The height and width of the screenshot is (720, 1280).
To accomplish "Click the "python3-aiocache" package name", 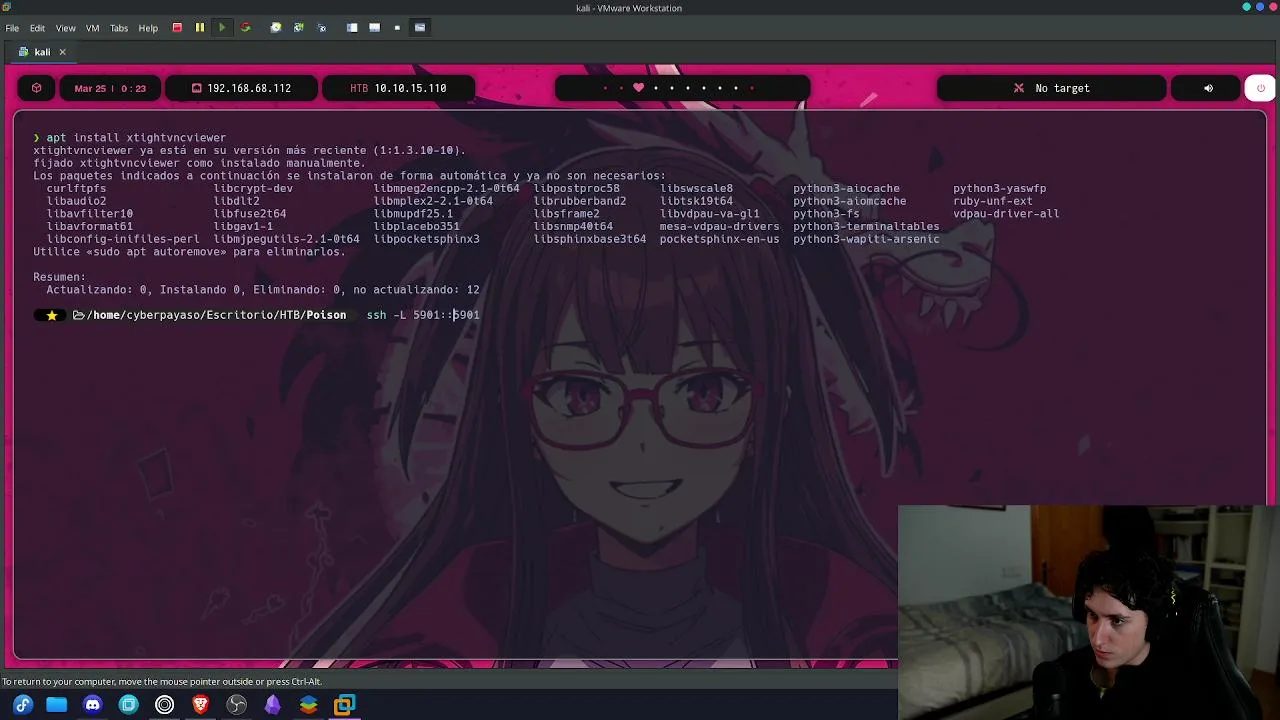I will coord(846,188).
